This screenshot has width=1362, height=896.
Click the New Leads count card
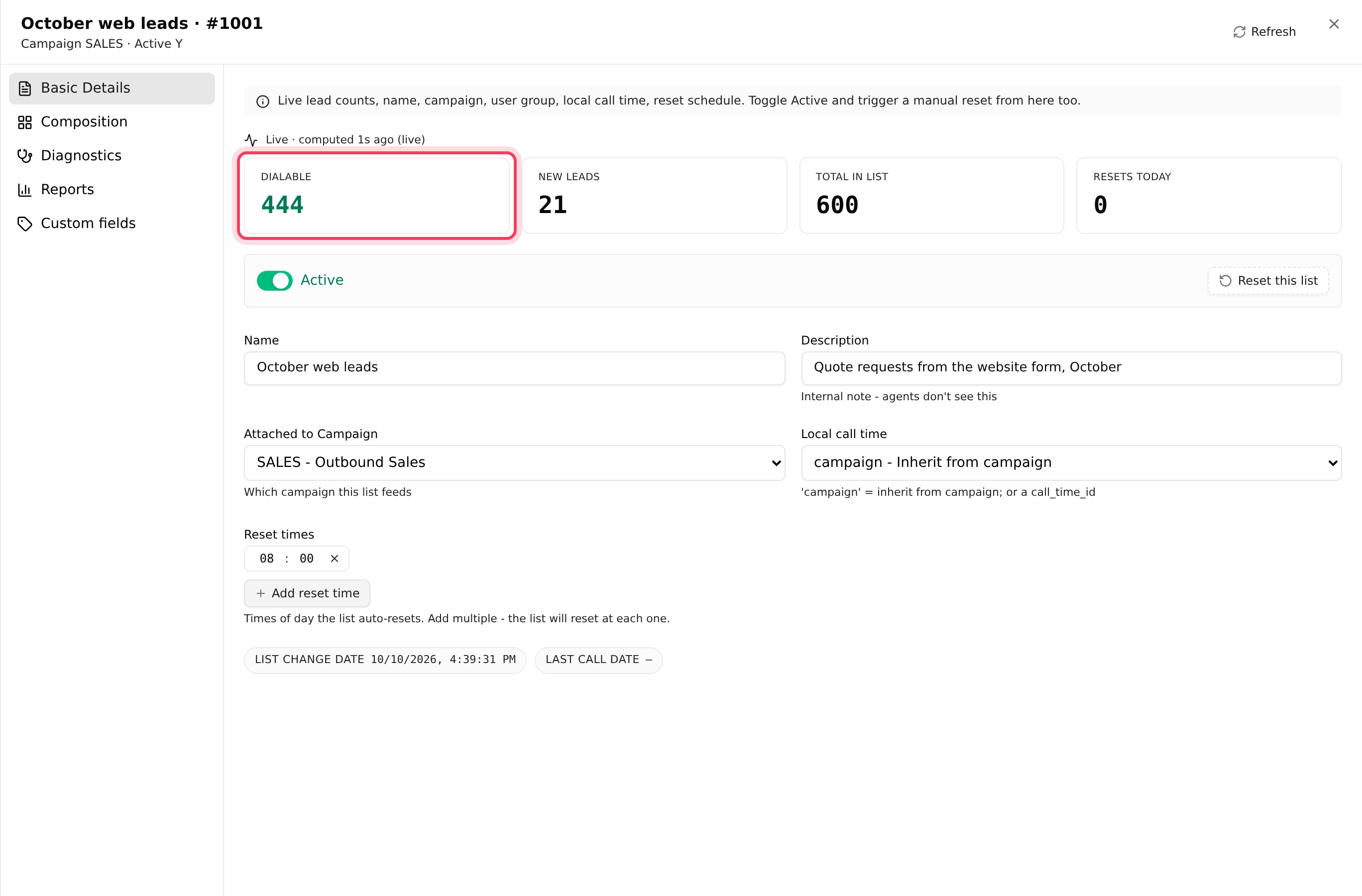[x=654, y=196]
